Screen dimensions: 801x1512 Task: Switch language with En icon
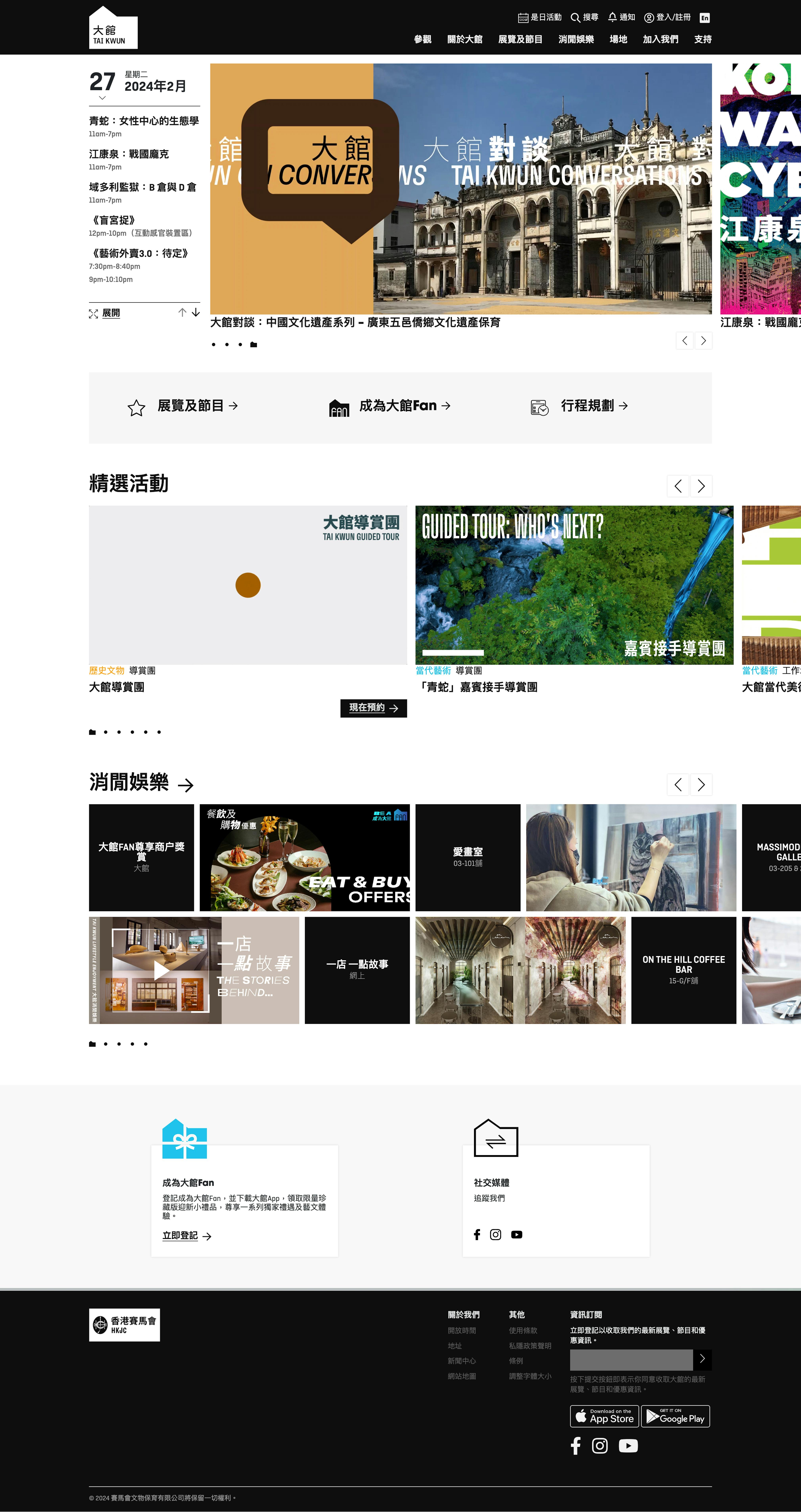(705, 18)
